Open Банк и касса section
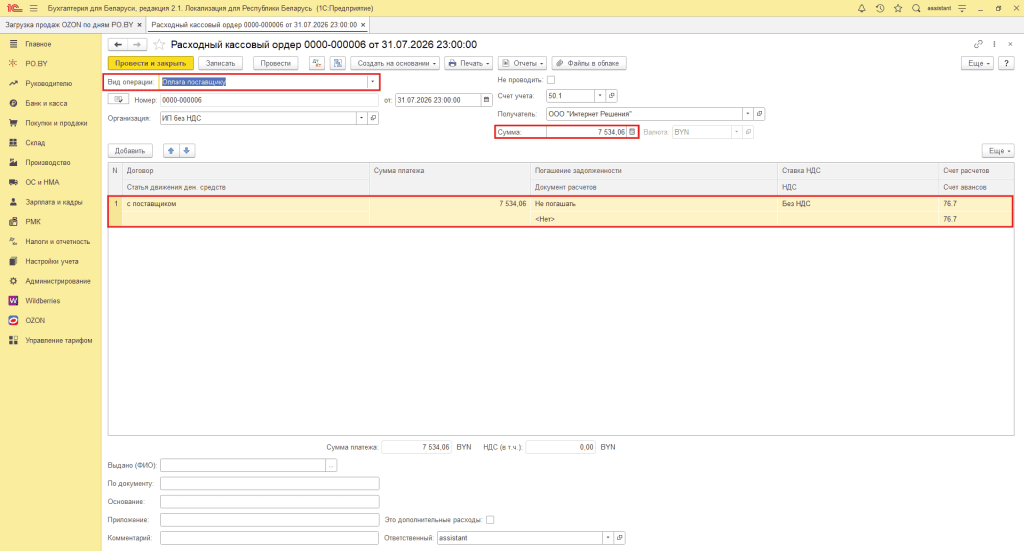The image size is (1024, 551). [x=46, y=103]
